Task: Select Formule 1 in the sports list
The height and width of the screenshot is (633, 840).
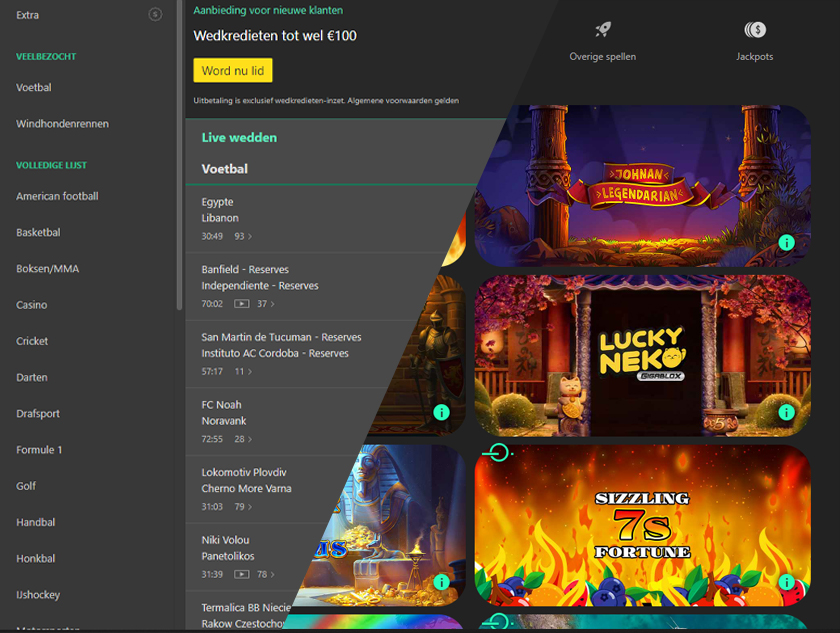Action: click(38, 450)
